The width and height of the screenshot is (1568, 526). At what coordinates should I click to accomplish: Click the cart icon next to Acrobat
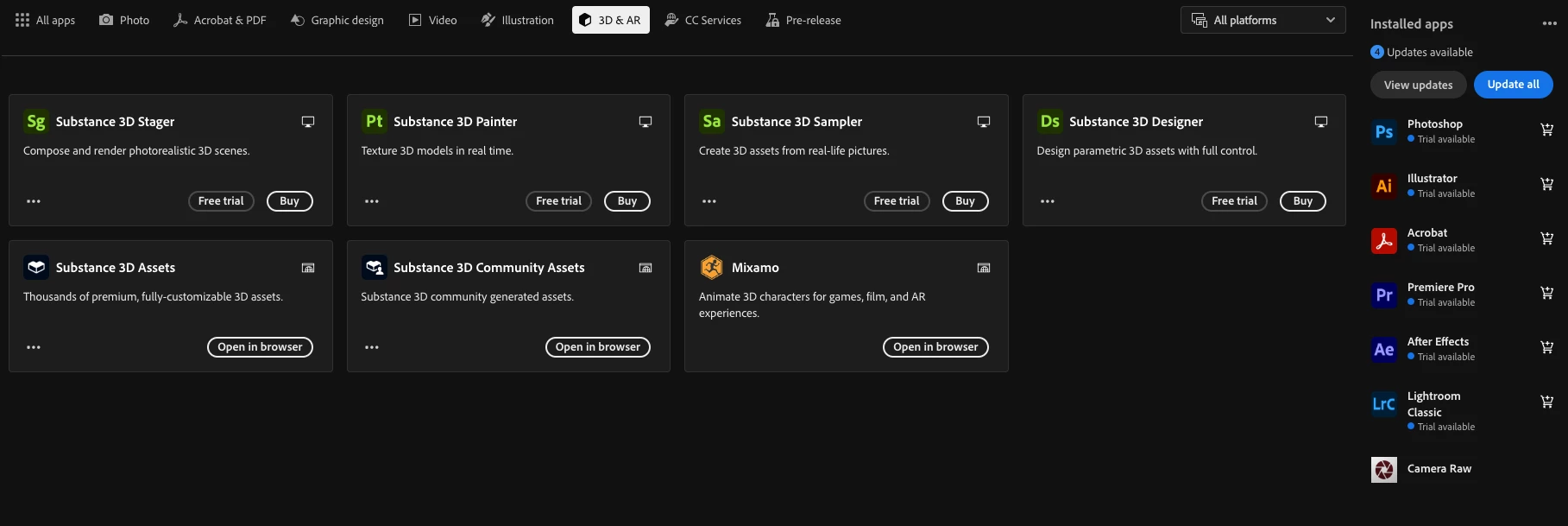tap(1546, 238)
